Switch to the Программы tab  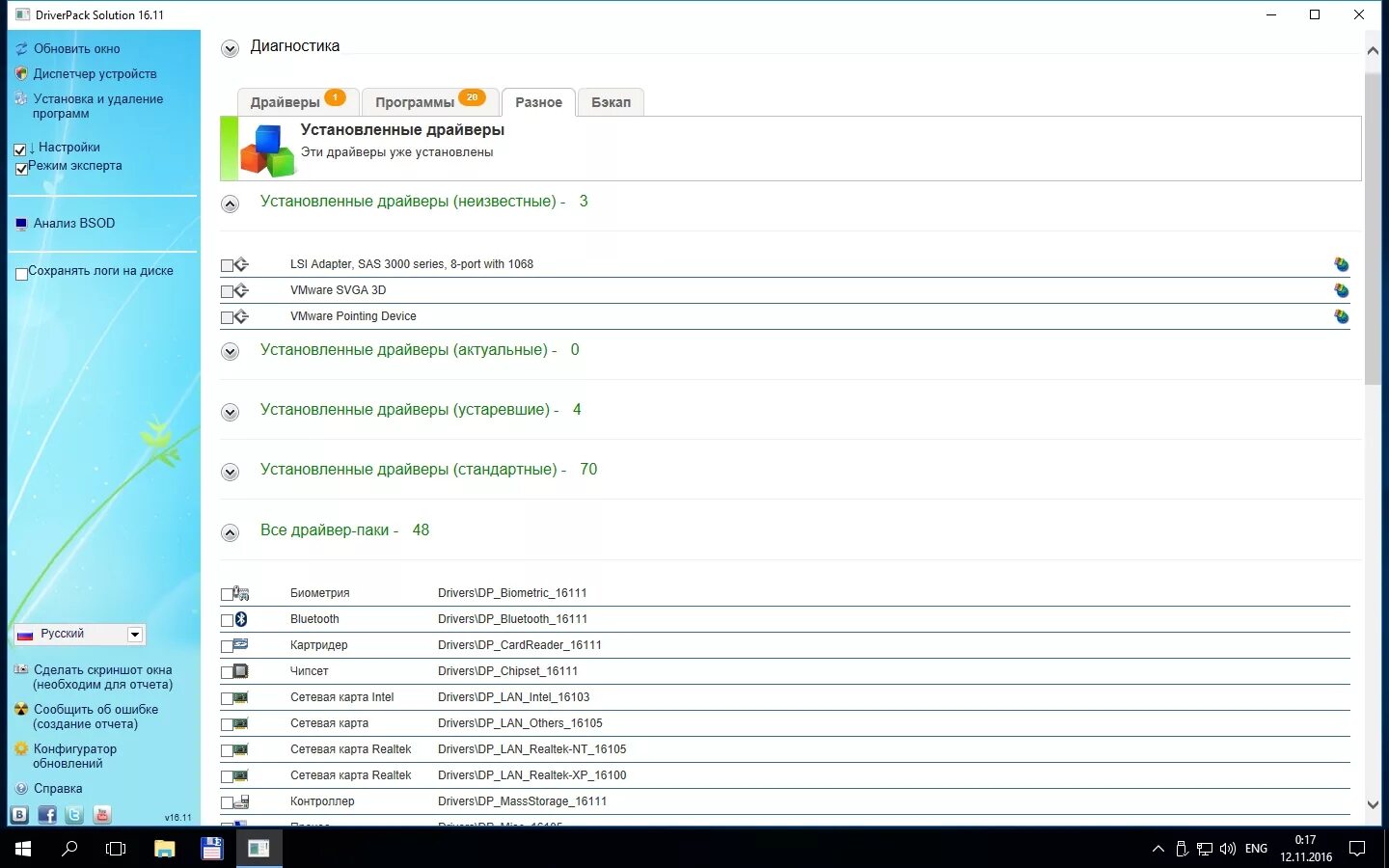[x=430, y=101]
